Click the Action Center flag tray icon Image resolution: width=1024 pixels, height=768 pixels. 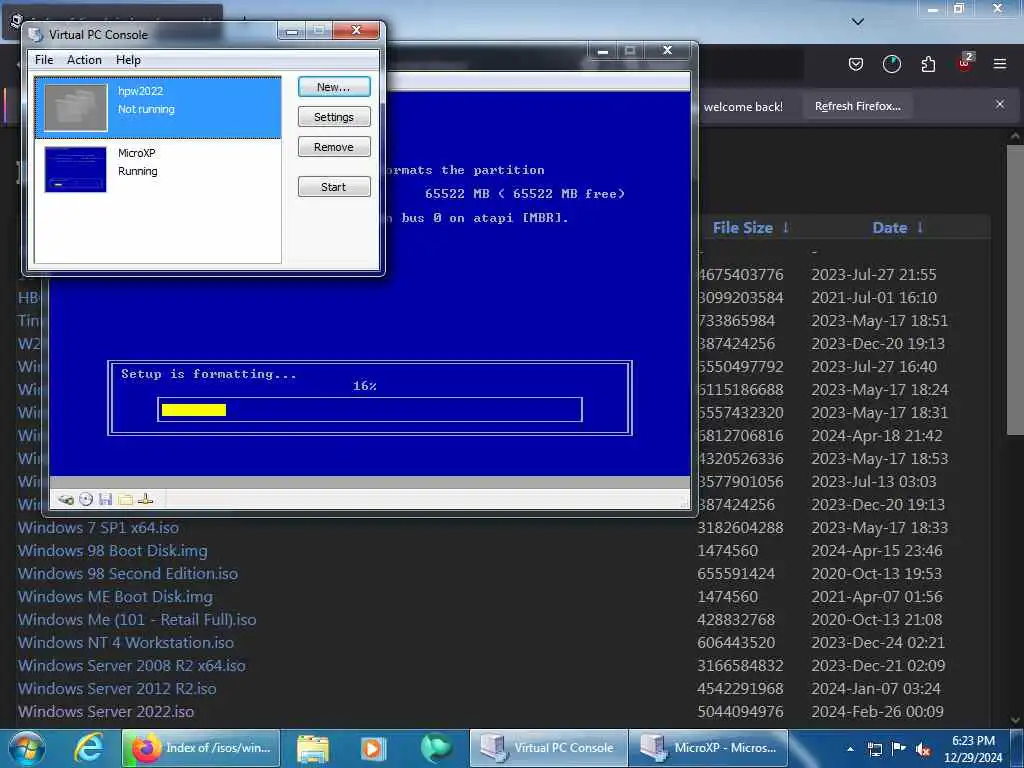(899, 749)
